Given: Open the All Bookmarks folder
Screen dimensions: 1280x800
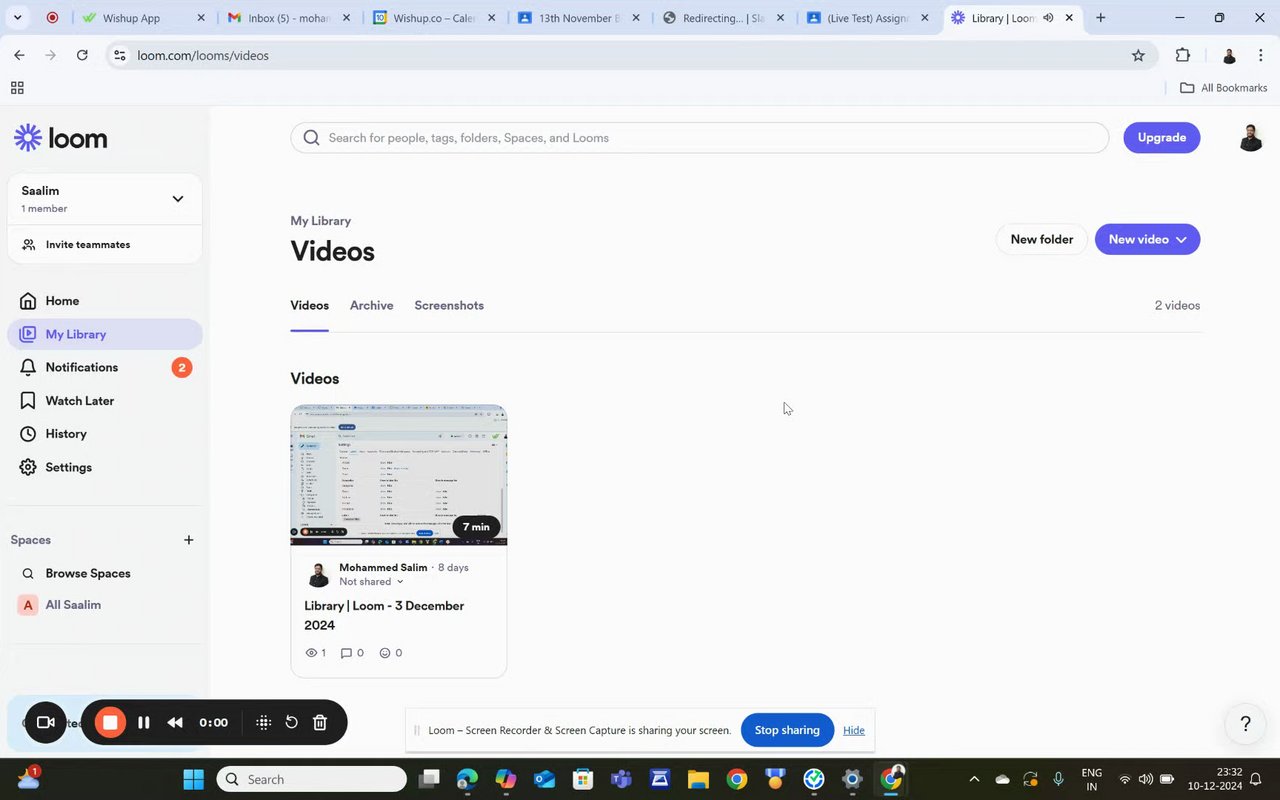Looking at the screenshot, I should coord(1223,88).
